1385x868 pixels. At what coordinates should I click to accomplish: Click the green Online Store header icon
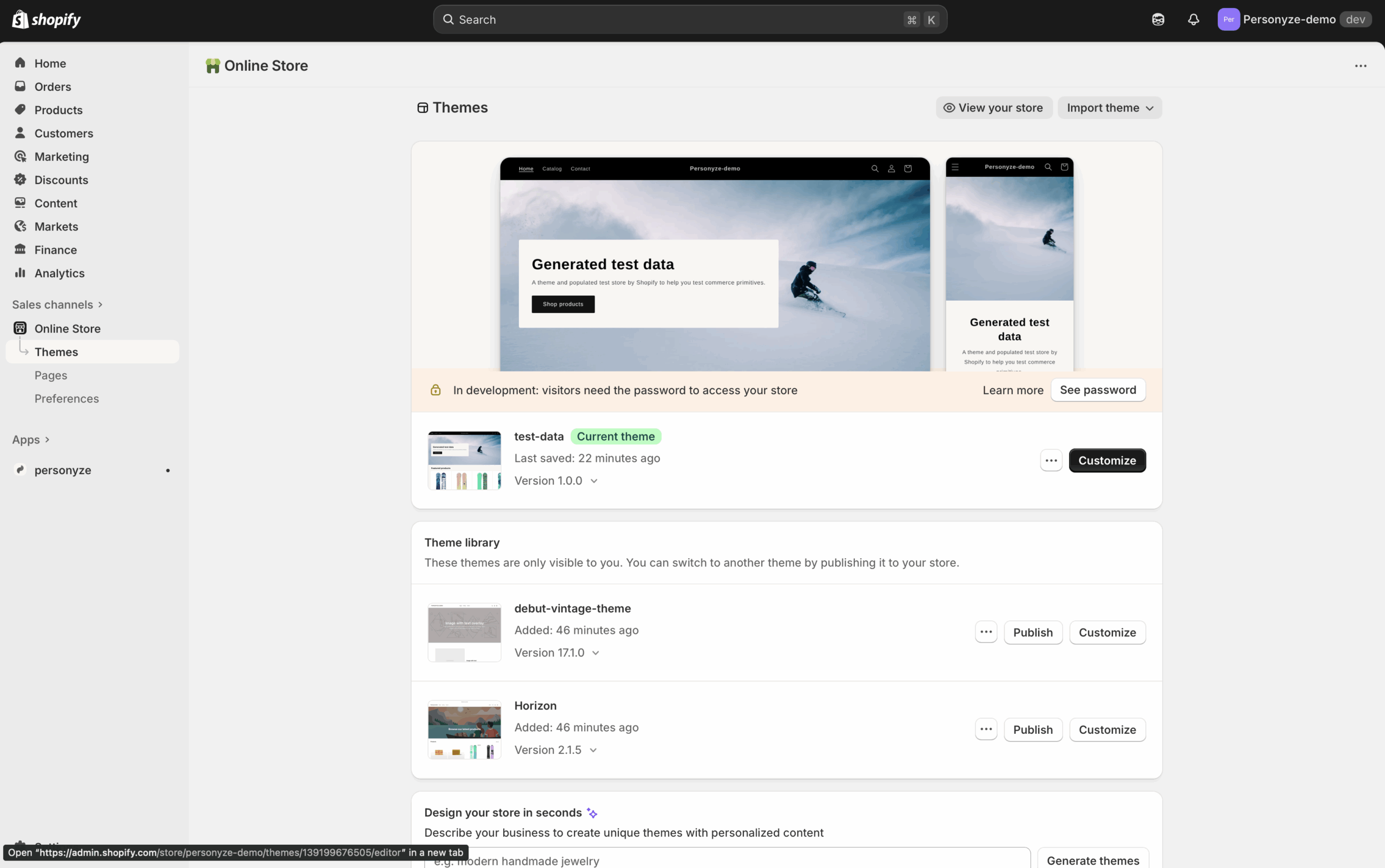[213, 66]
